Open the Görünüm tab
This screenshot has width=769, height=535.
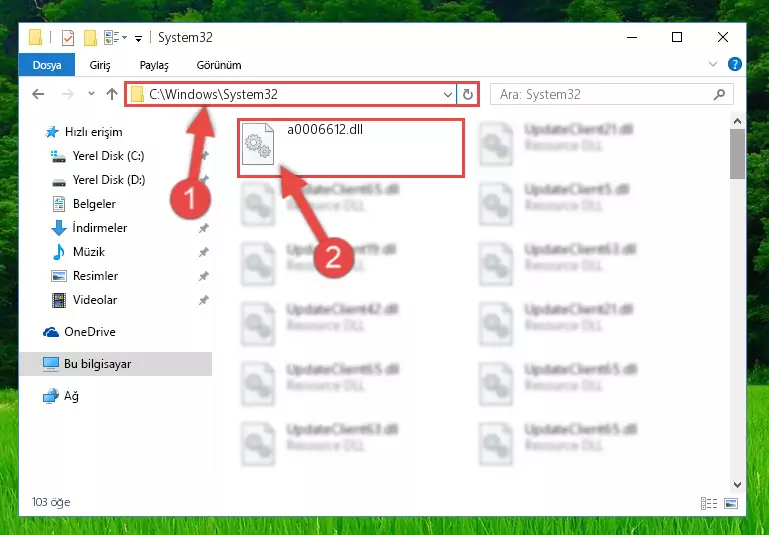(x=219, y=65)
